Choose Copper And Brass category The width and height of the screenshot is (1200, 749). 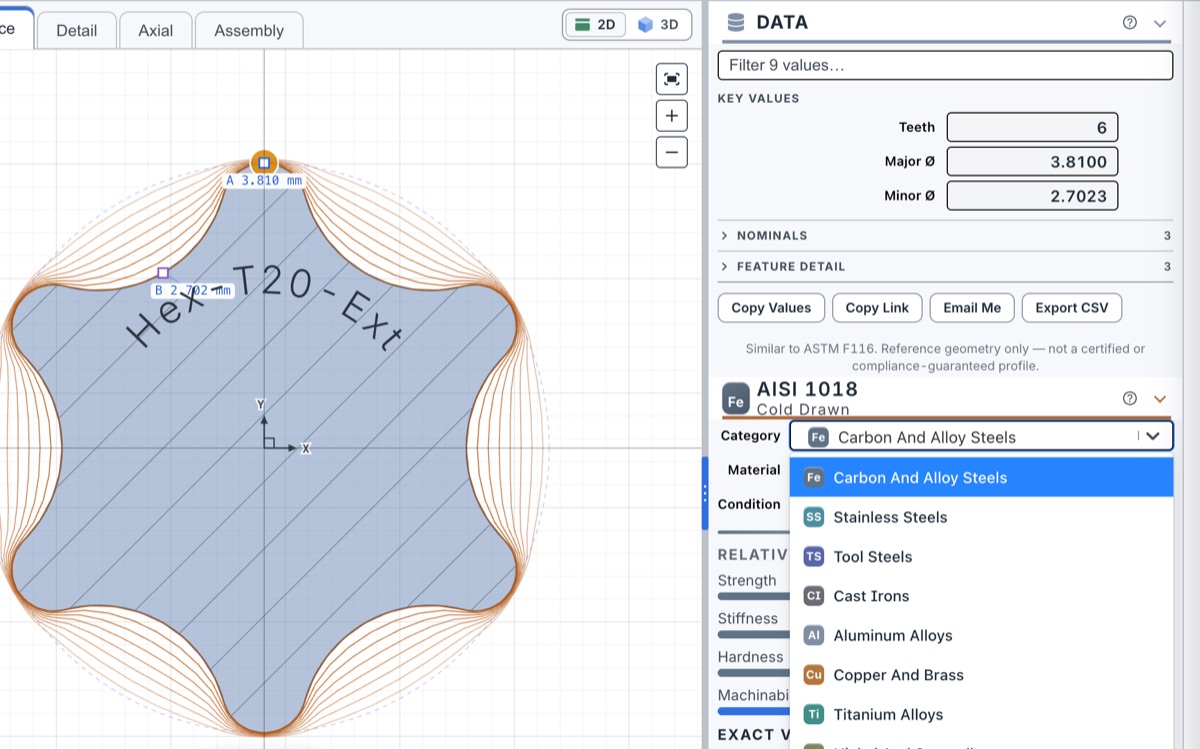981,675
